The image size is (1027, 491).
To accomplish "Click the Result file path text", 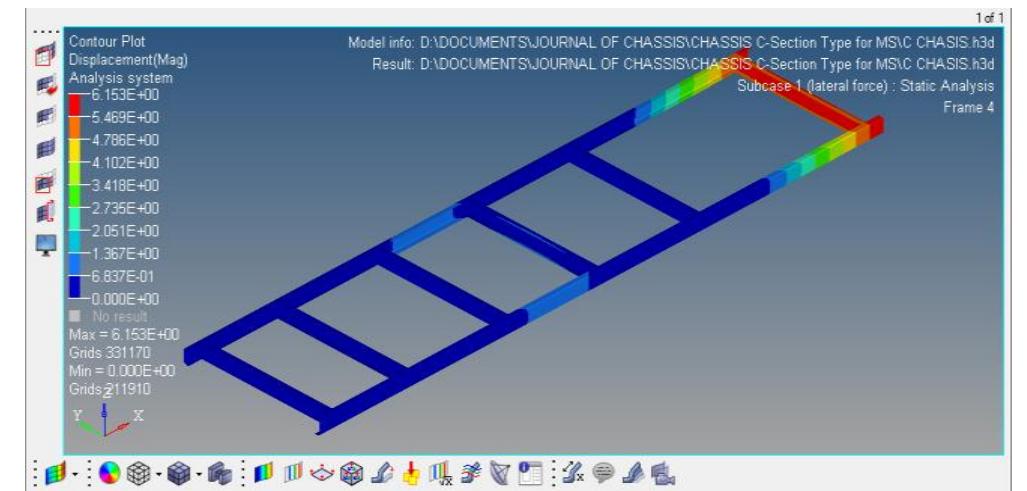I will [683, 65].
